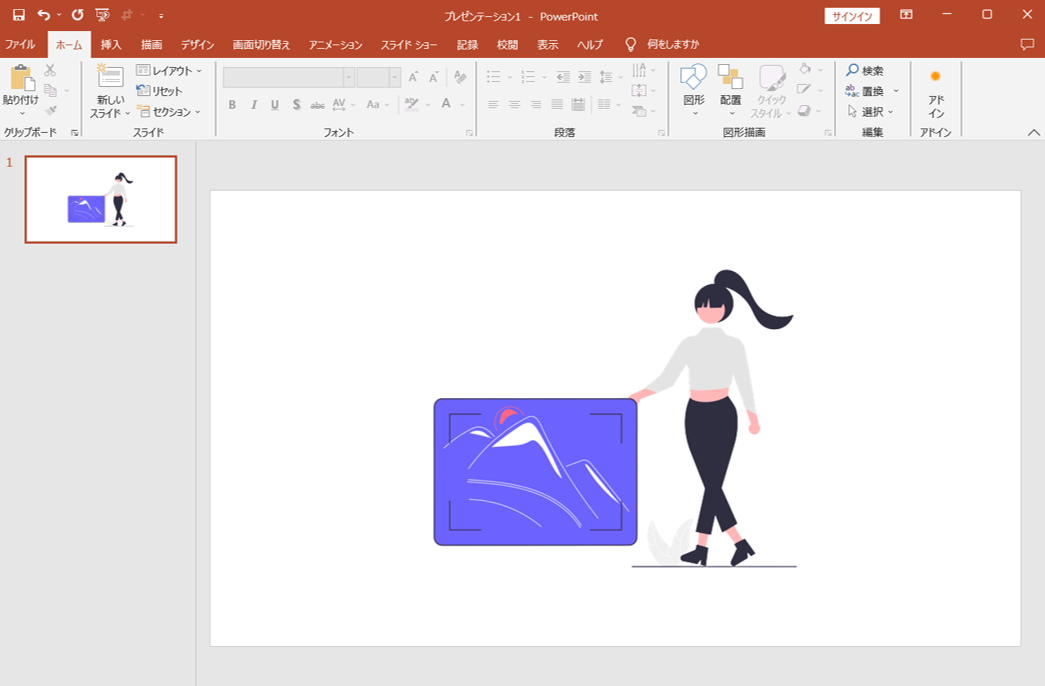Click the アドイン add-ins icon

[935, 90]
